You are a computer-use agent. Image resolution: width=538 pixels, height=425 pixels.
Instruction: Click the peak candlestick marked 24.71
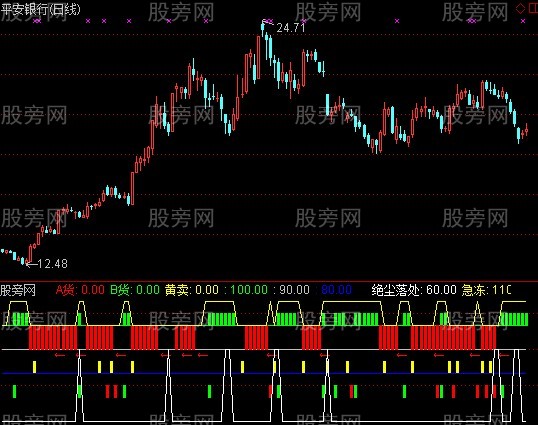click(x=263, y=28)
